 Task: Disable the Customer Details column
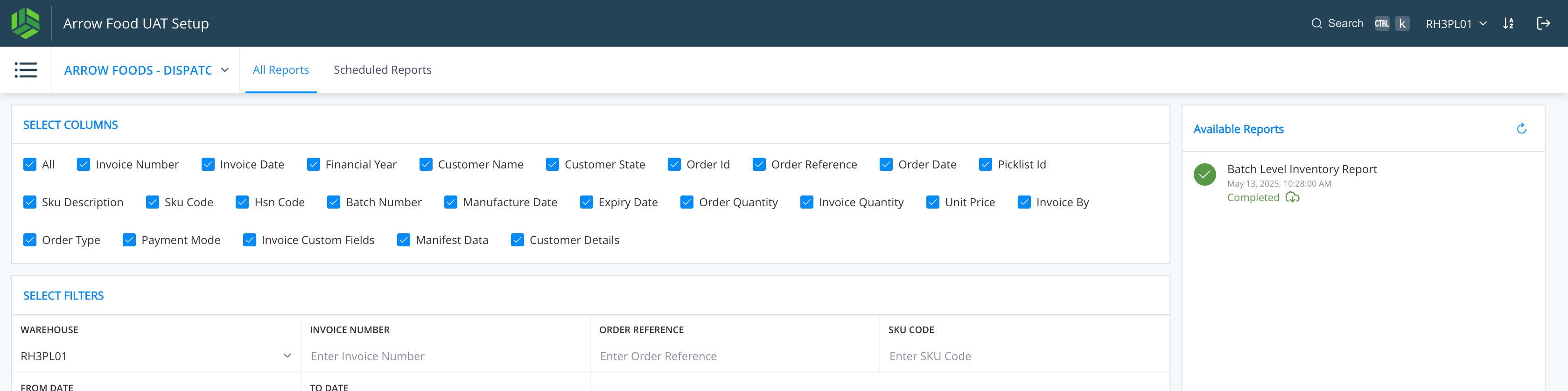(x=518, y=240)
